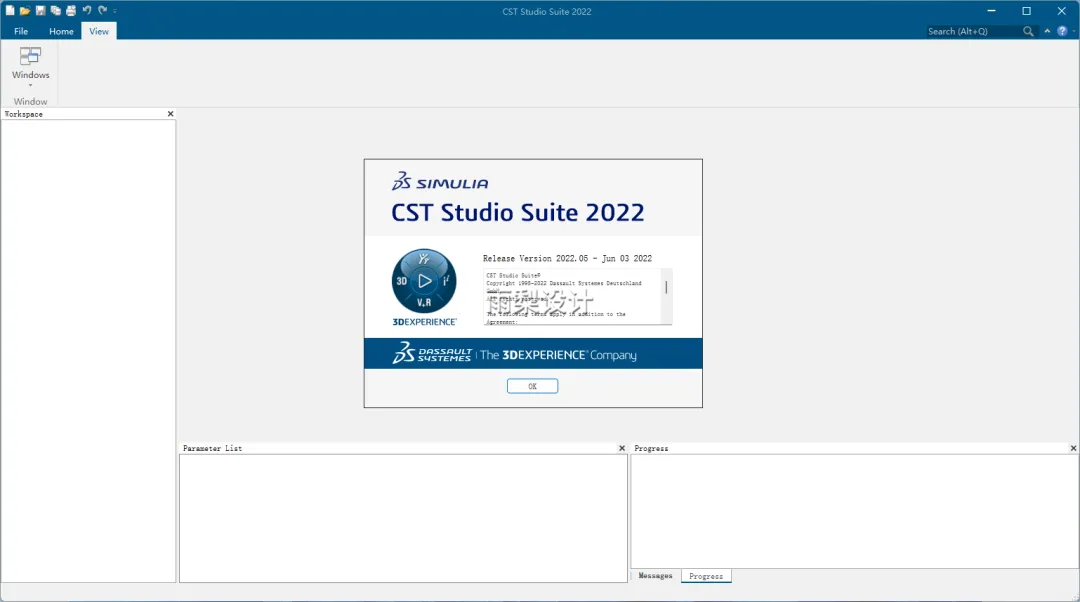The image size is (1080, 602).
Task: Select the Progress tab at bottom
Action: click(x=706, y=576)
